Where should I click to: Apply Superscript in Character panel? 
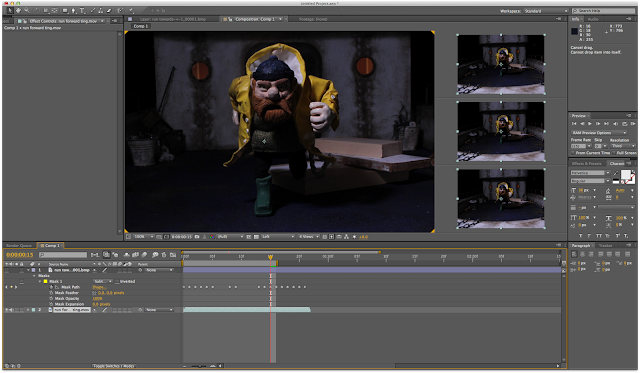tap(618, 235)
